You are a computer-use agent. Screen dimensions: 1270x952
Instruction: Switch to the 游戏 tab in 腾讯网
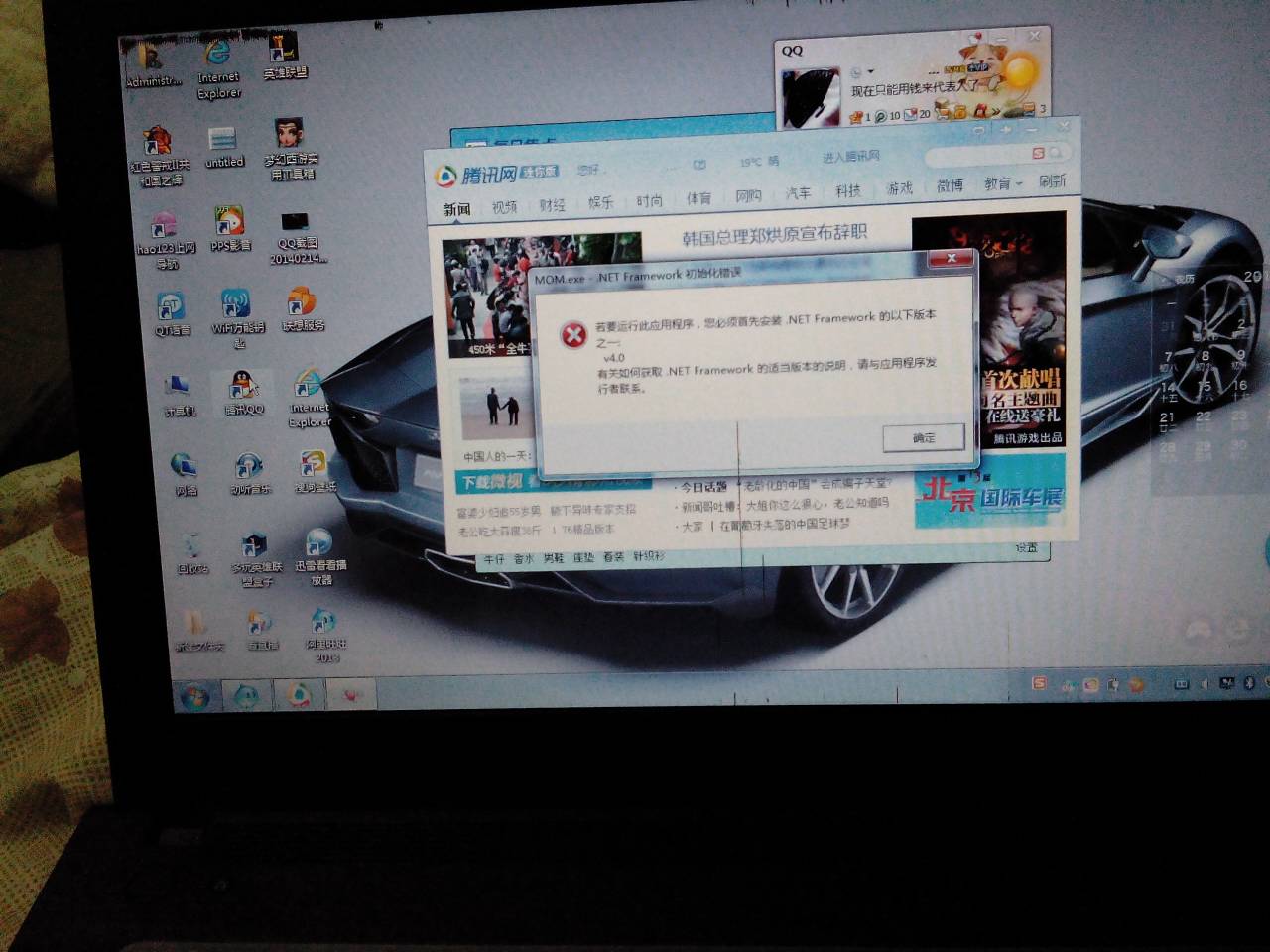[x=899, y=188]
